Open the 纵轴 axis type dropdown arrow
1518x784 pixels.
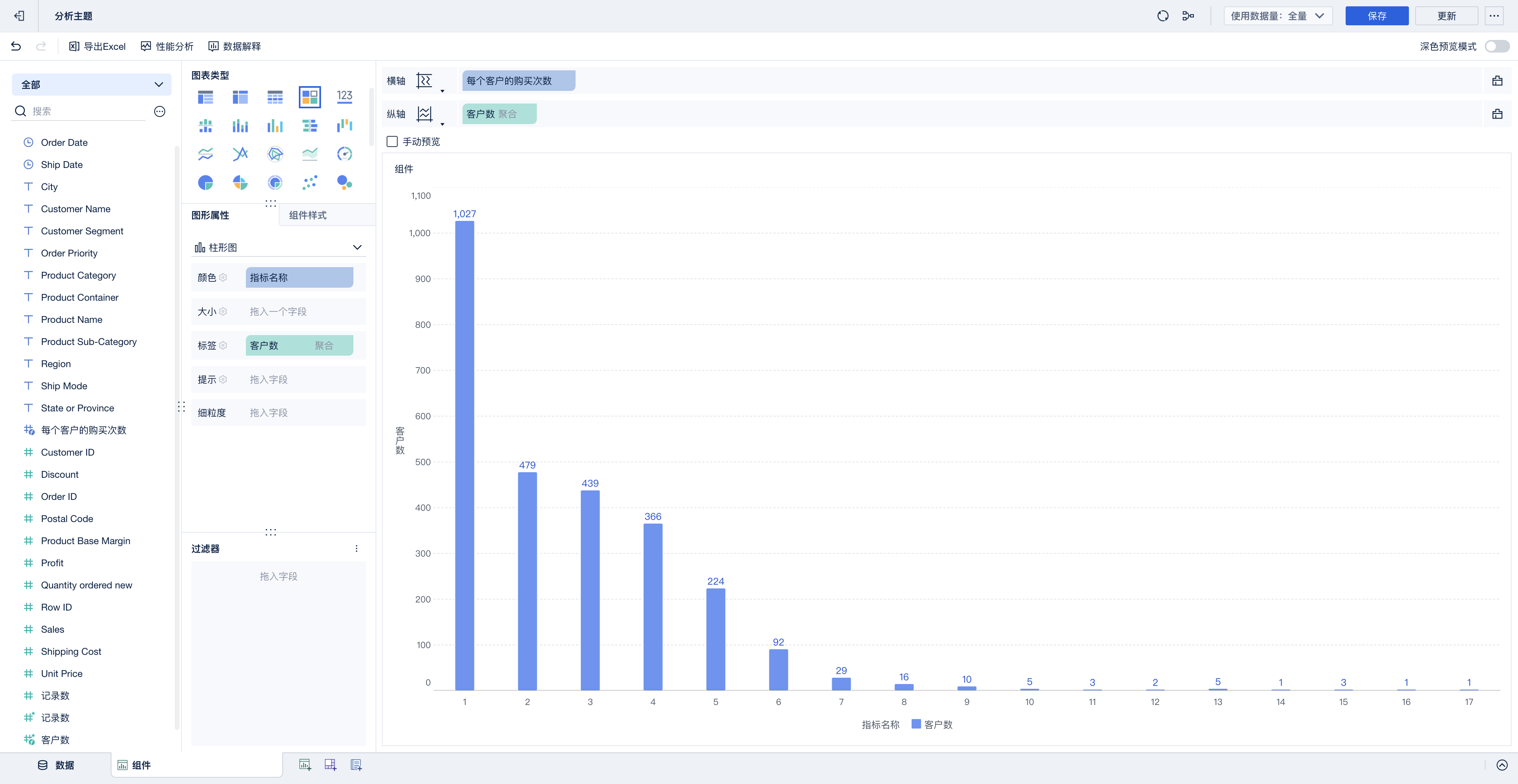(x=442, y=124)
